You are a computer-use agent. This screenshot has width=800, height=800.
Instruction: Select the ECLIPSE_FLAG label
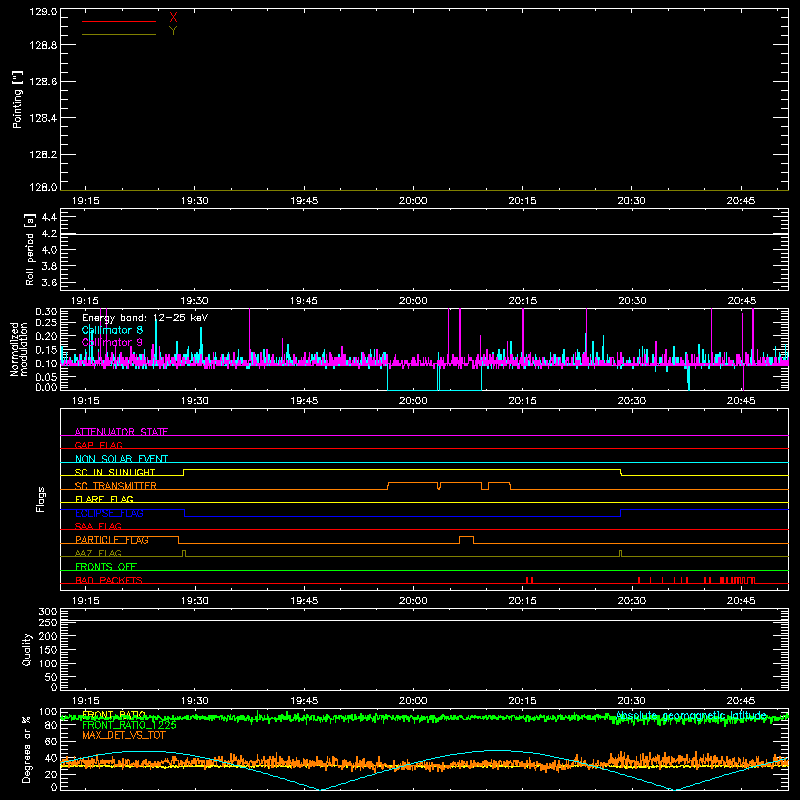tap(109, 513)
